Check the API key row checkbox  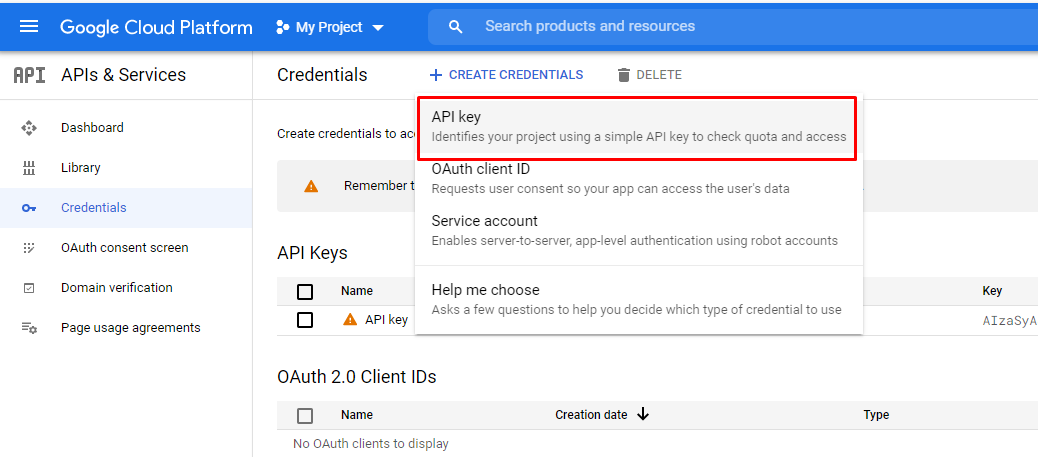[x=305, y=320]
